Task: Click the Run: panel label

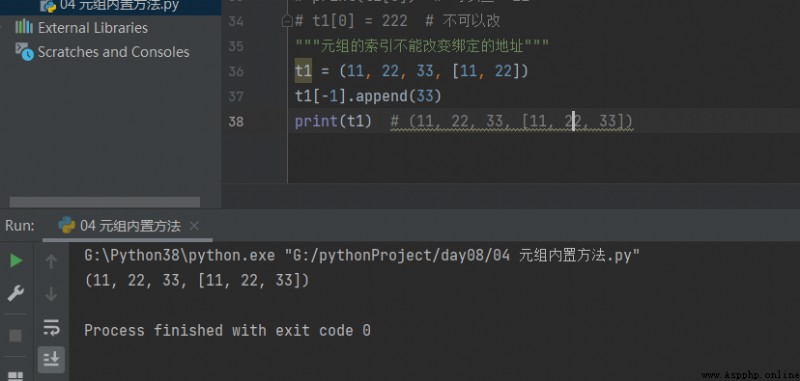Action: (x=20, y=226)
